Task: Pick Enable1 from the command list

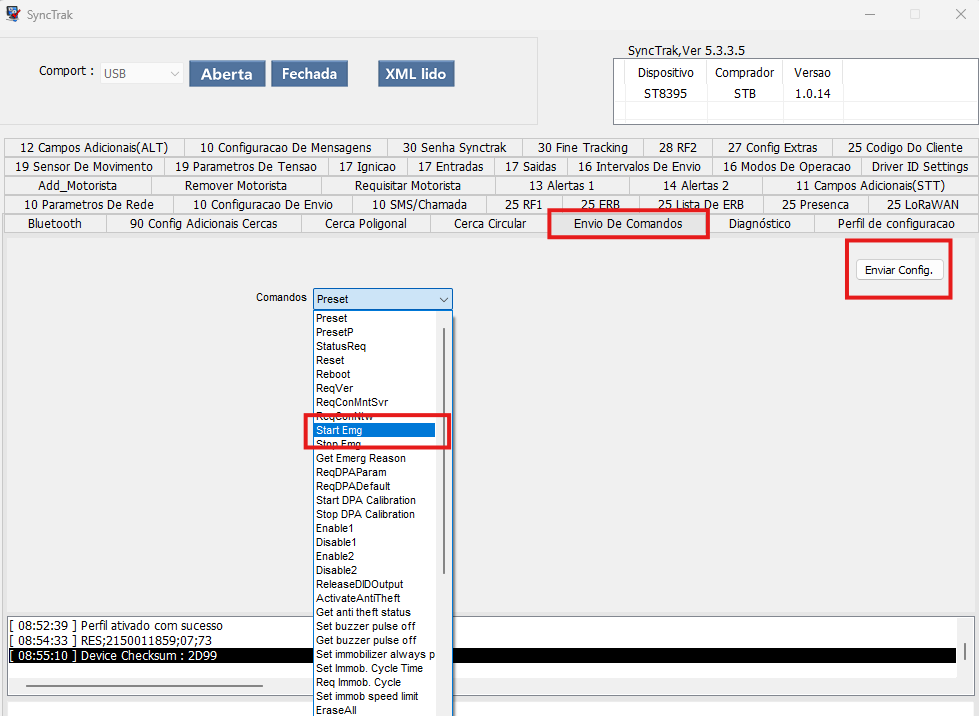Action: [375, 529]
